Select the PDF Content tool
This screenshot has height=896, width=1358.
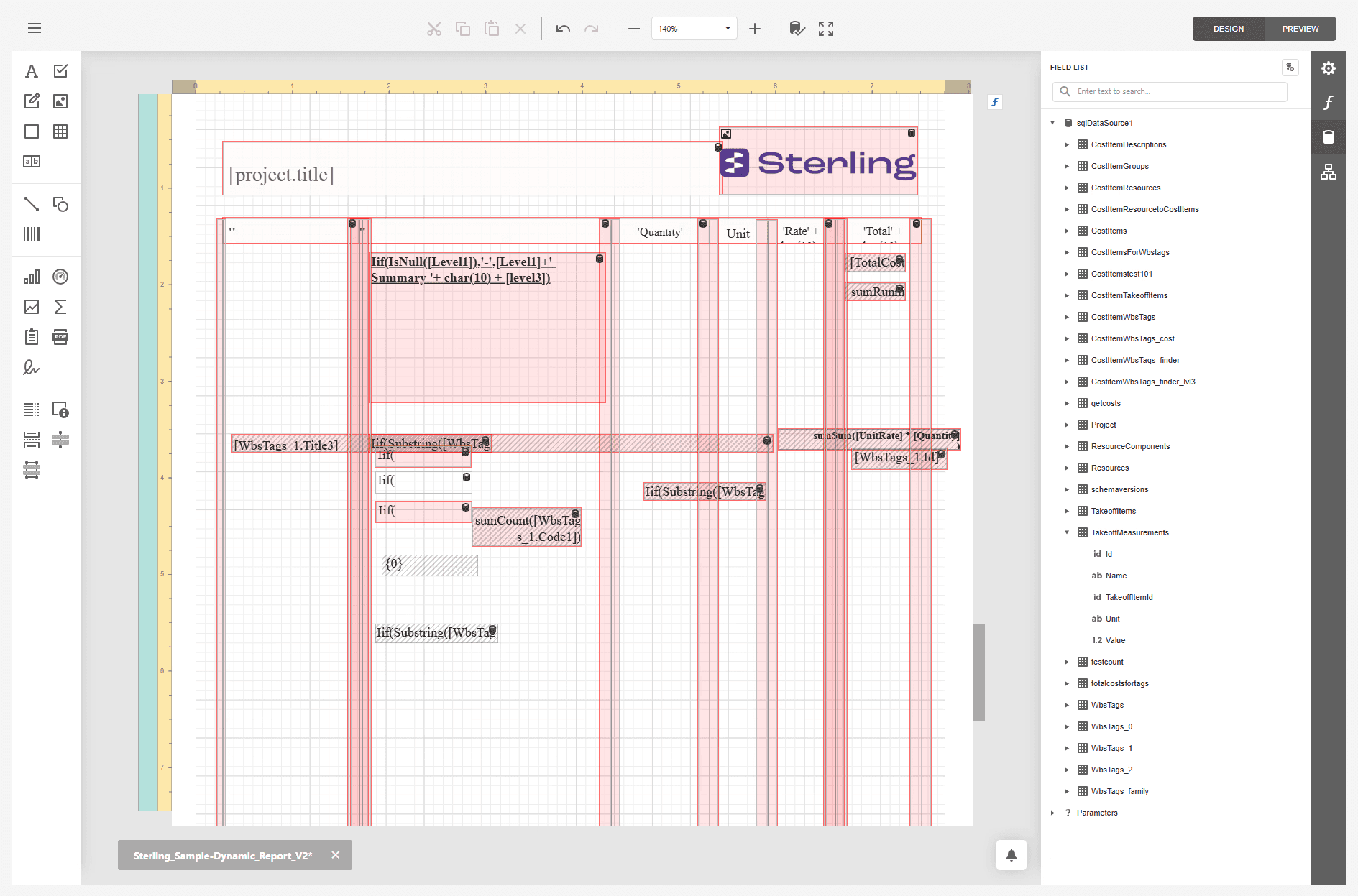coord(60,337)
